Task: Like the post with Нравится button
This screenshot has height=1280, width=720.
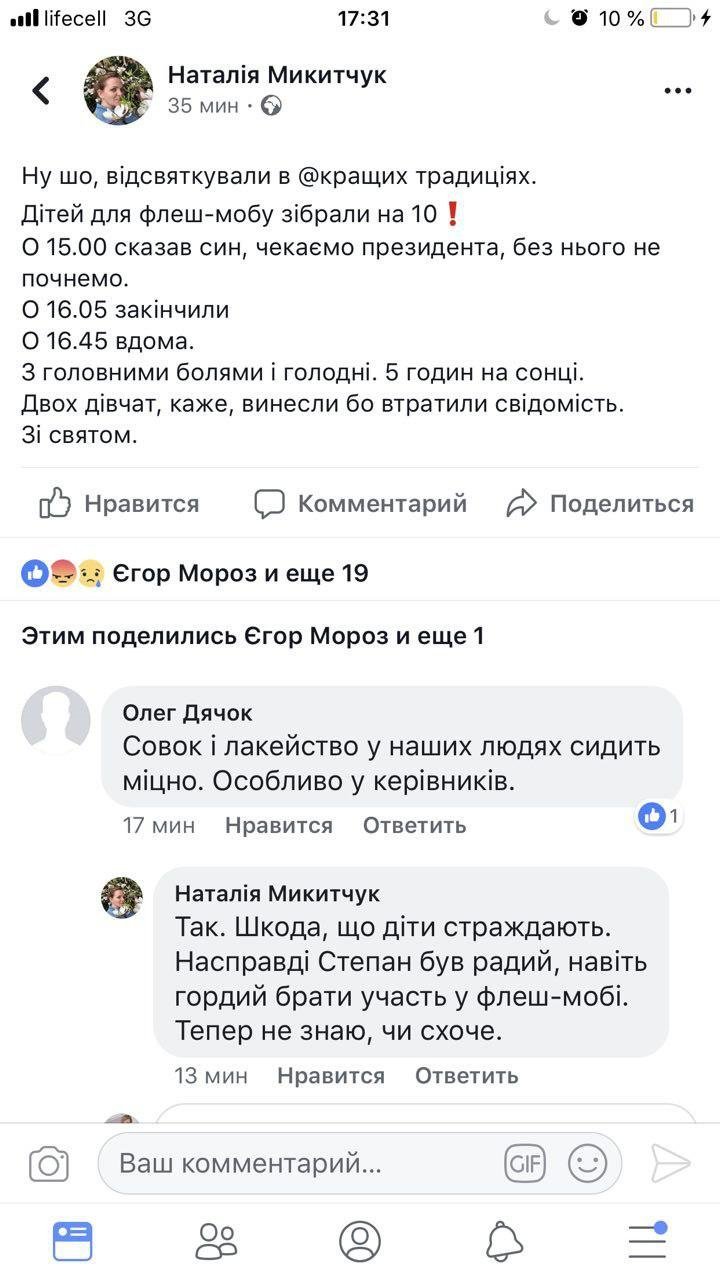Action: click(x=118, y=503)
